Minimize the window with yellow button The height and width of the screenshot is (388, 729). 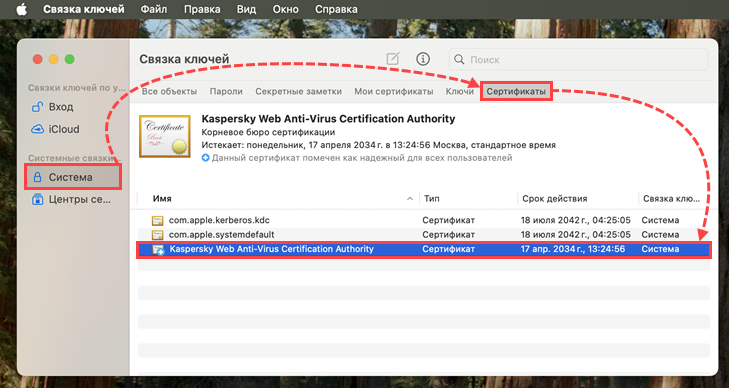pyautogui.click(x=53, y=59)
